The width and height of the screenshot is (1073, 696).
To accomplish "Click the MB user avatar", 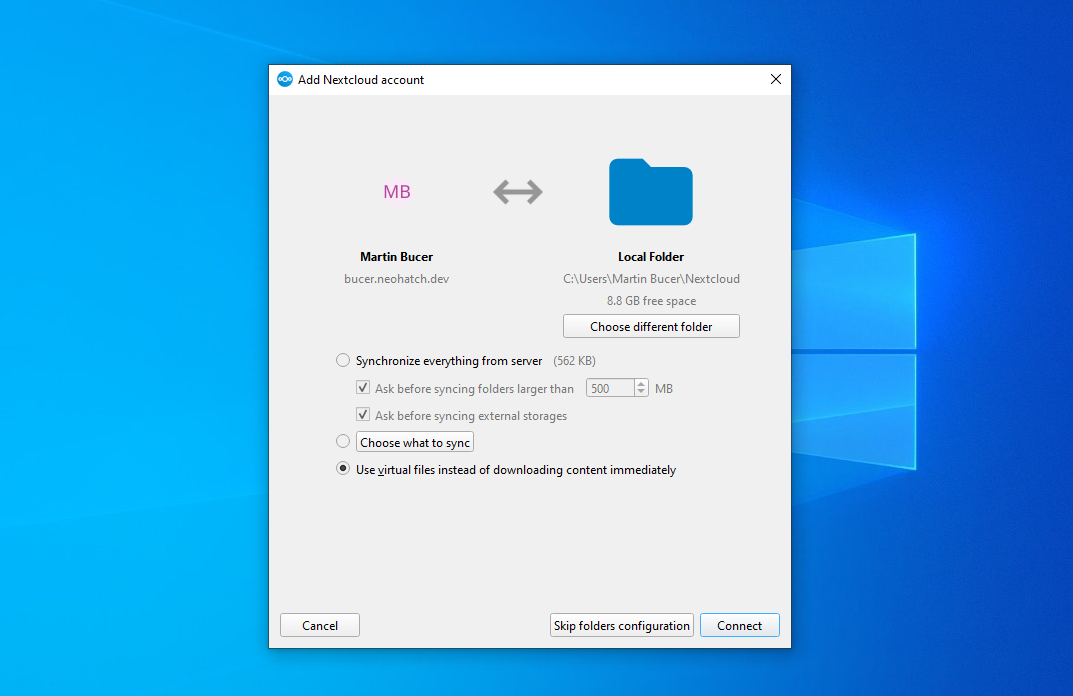I will tap(397, 192).
